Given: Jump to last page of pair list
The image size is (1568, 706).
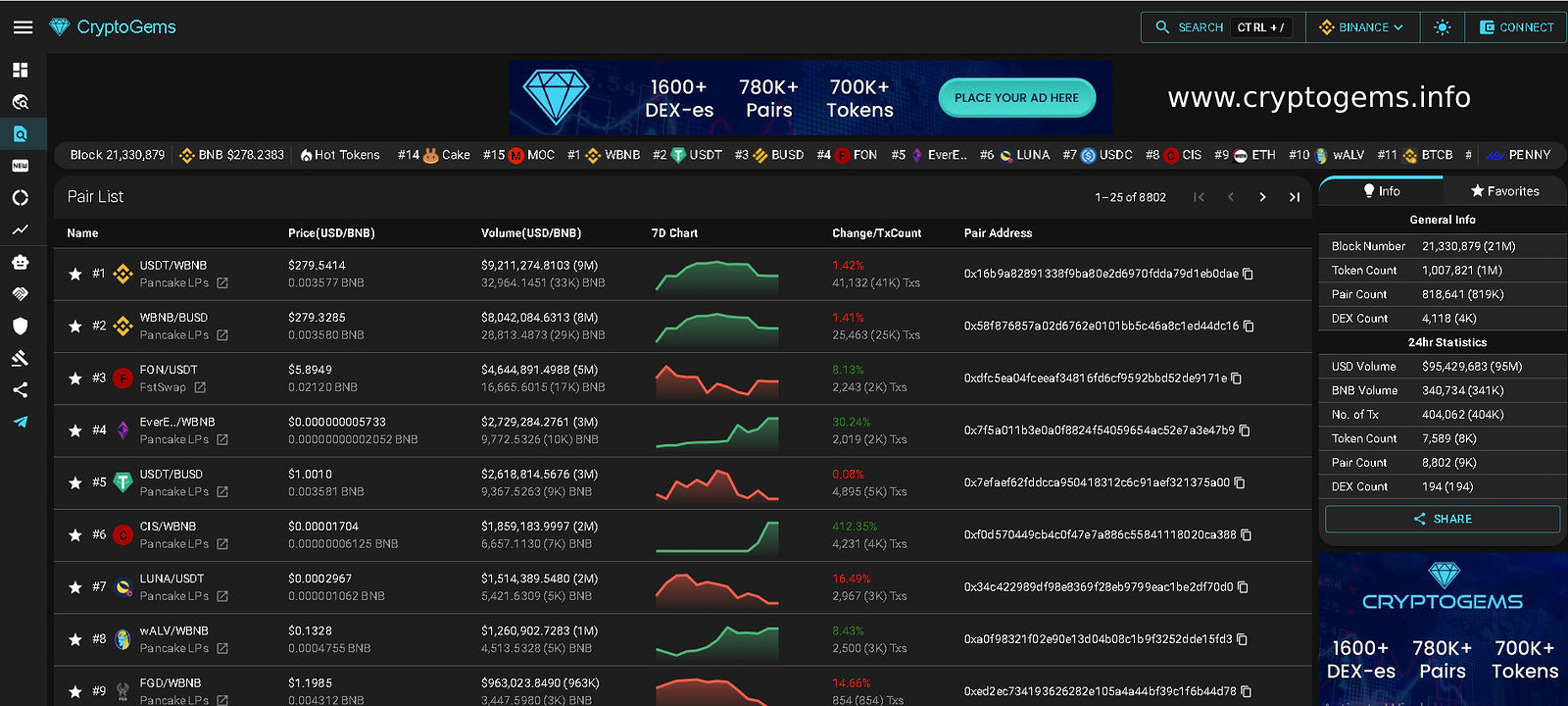Looking at the screenshot, I should 1295,197.
